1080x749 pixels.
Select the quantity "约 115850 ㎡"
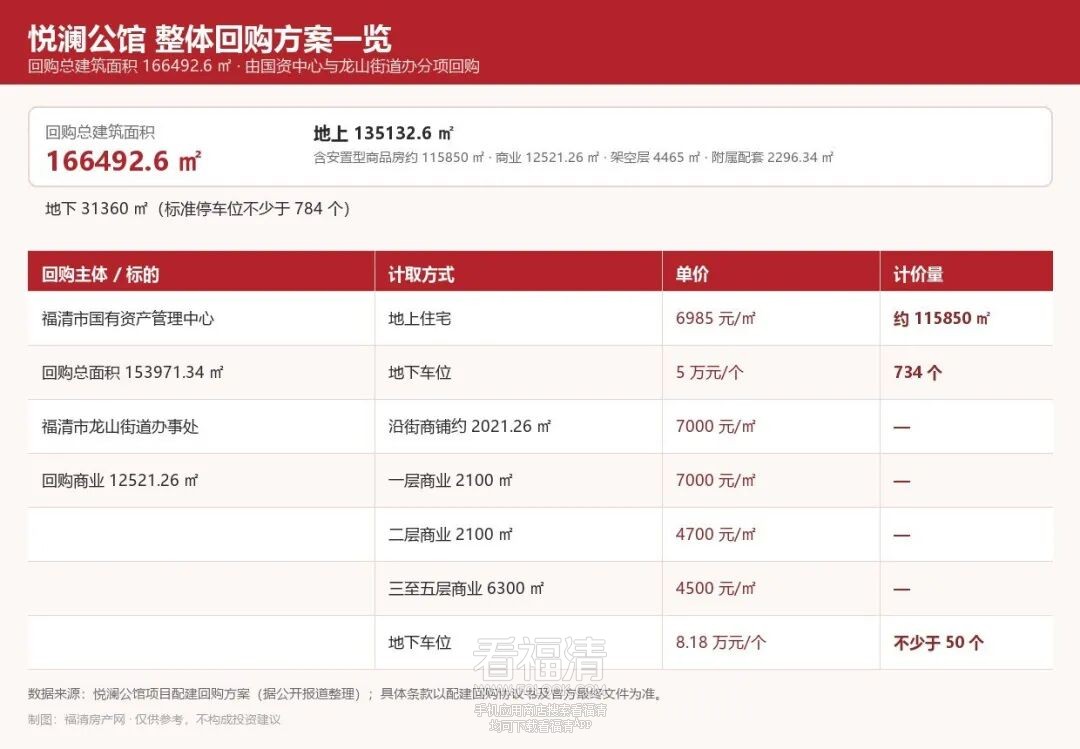(942, 318)
